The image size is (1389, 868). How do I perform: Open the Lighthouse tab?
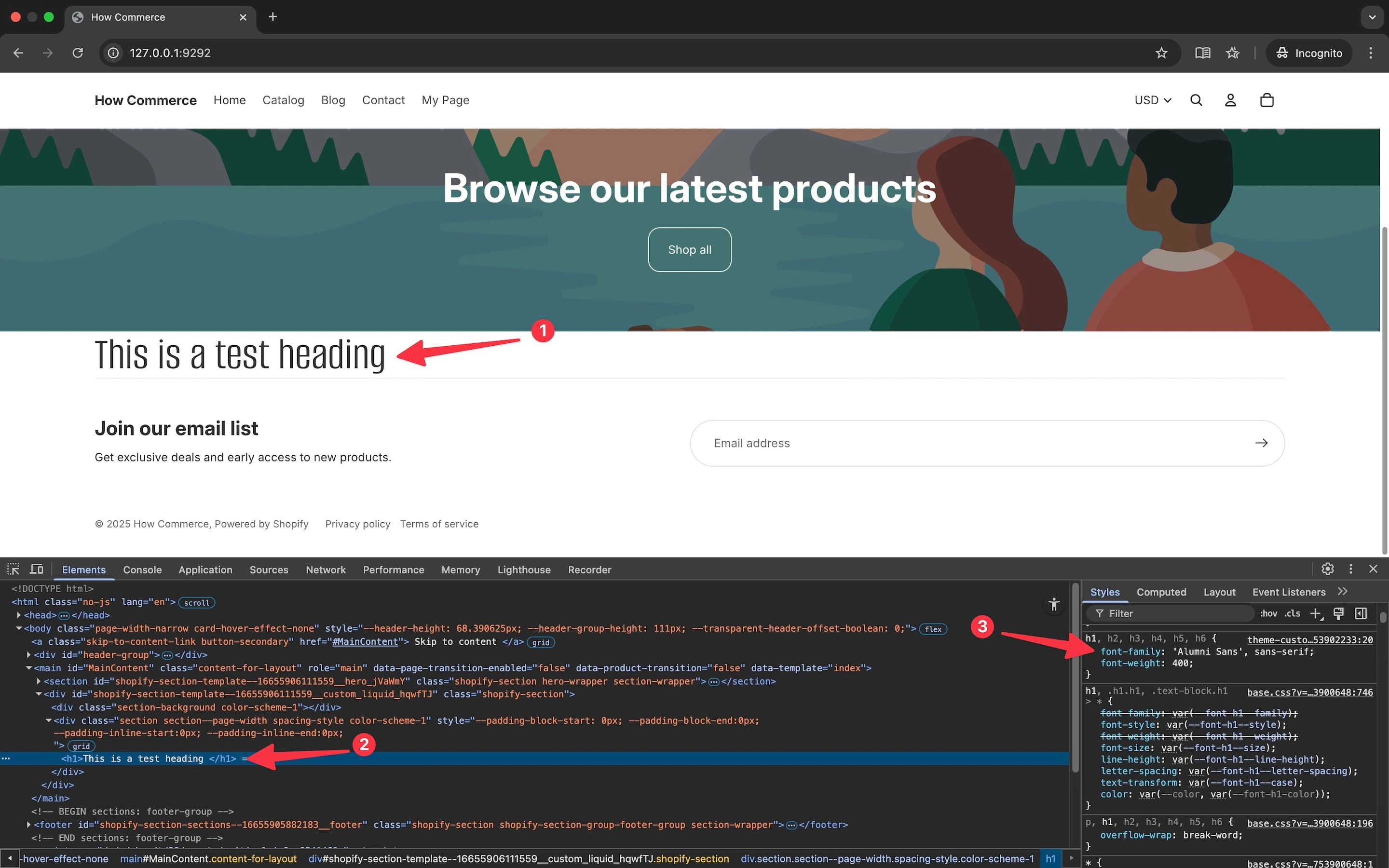point(524,570)
